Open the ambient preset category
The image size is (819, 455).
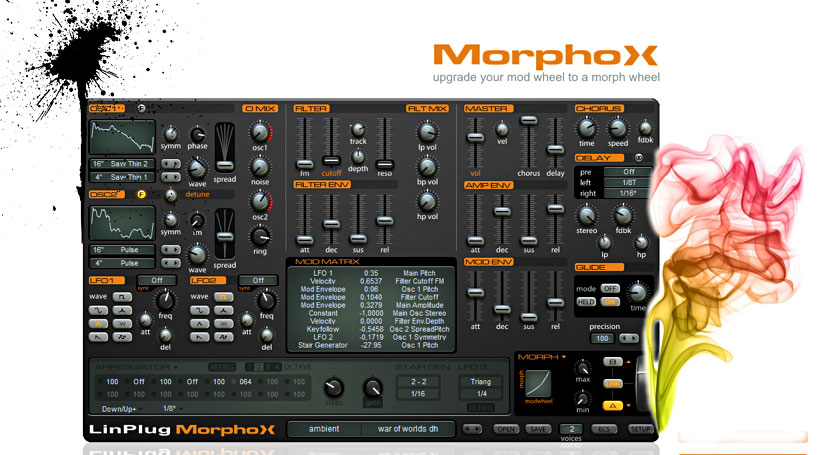coord(324,429)
